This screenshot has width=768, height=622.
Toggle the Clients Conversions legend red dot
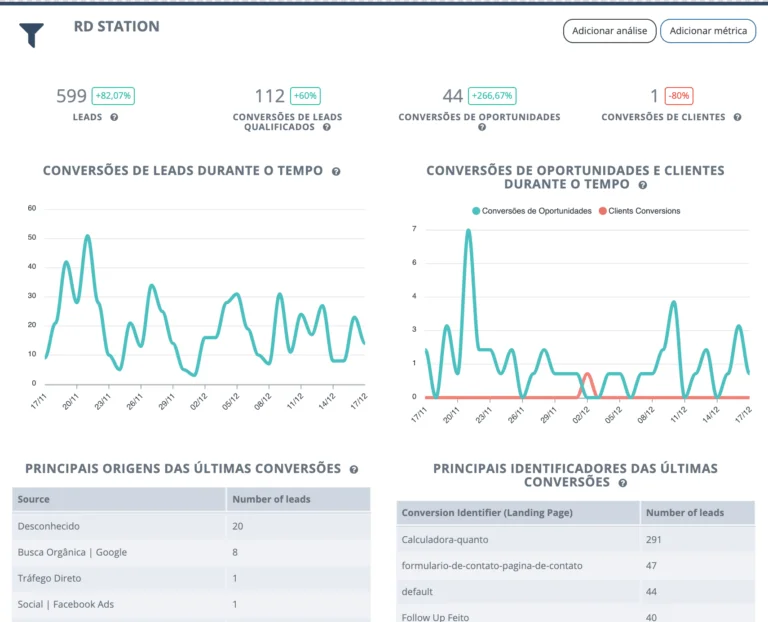click(x=602, y=211)
